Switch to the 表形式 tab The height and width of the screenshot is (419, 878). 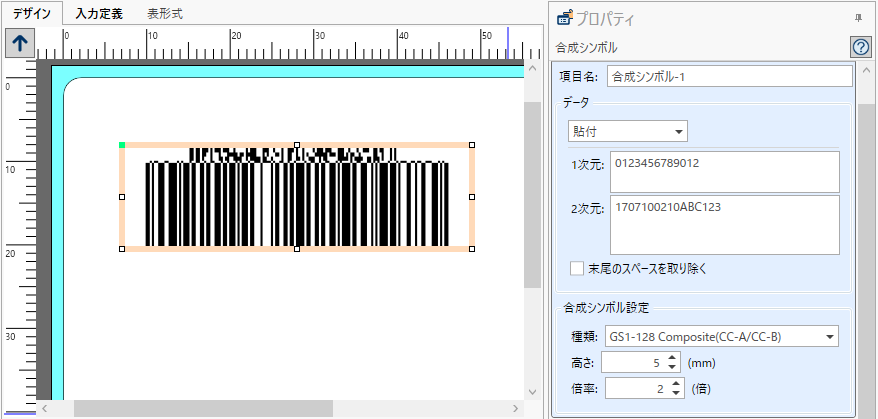coord(165,13)
